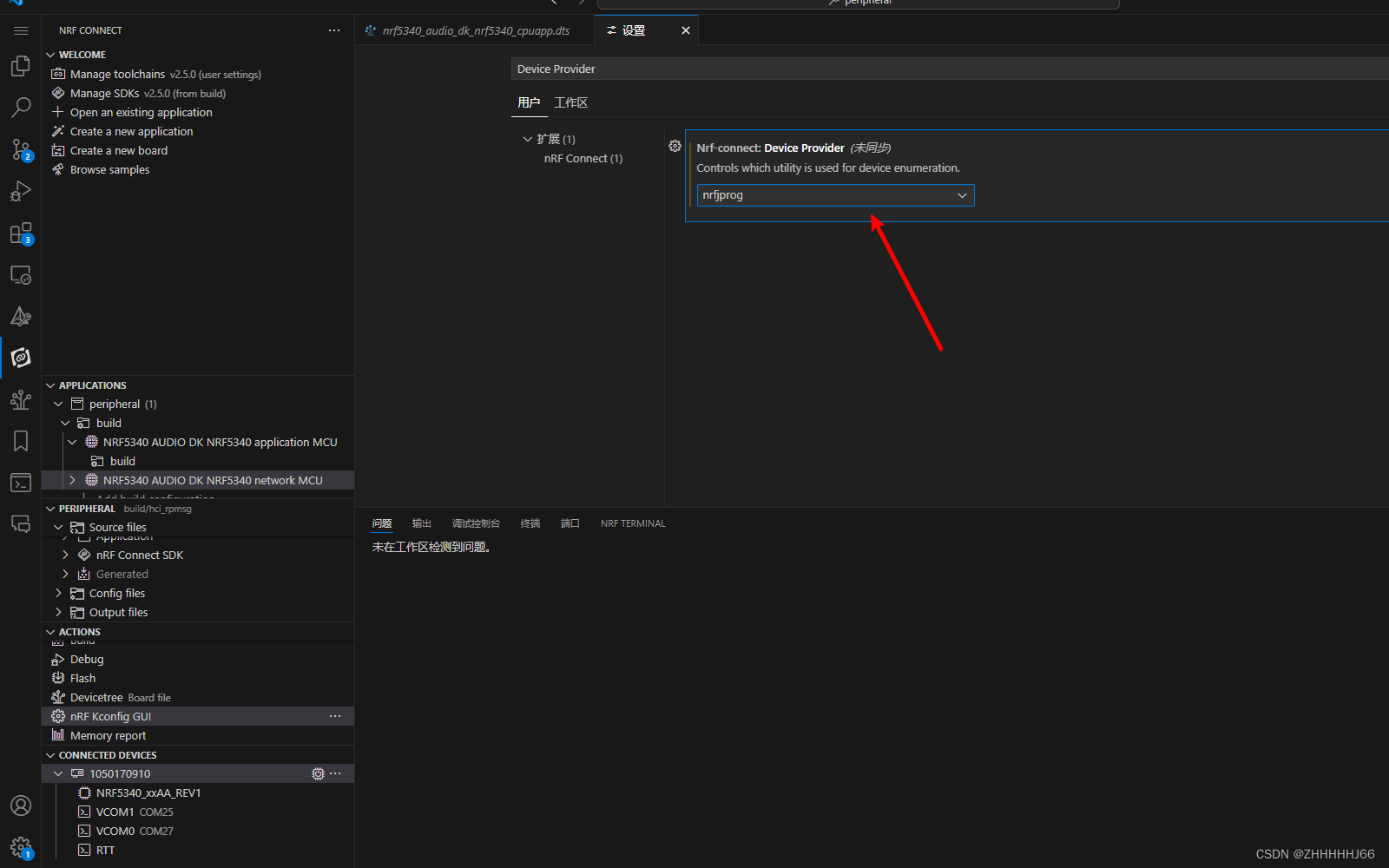
Task: Expand the nRF Connect SDK node
Action: tap(65, 555)
